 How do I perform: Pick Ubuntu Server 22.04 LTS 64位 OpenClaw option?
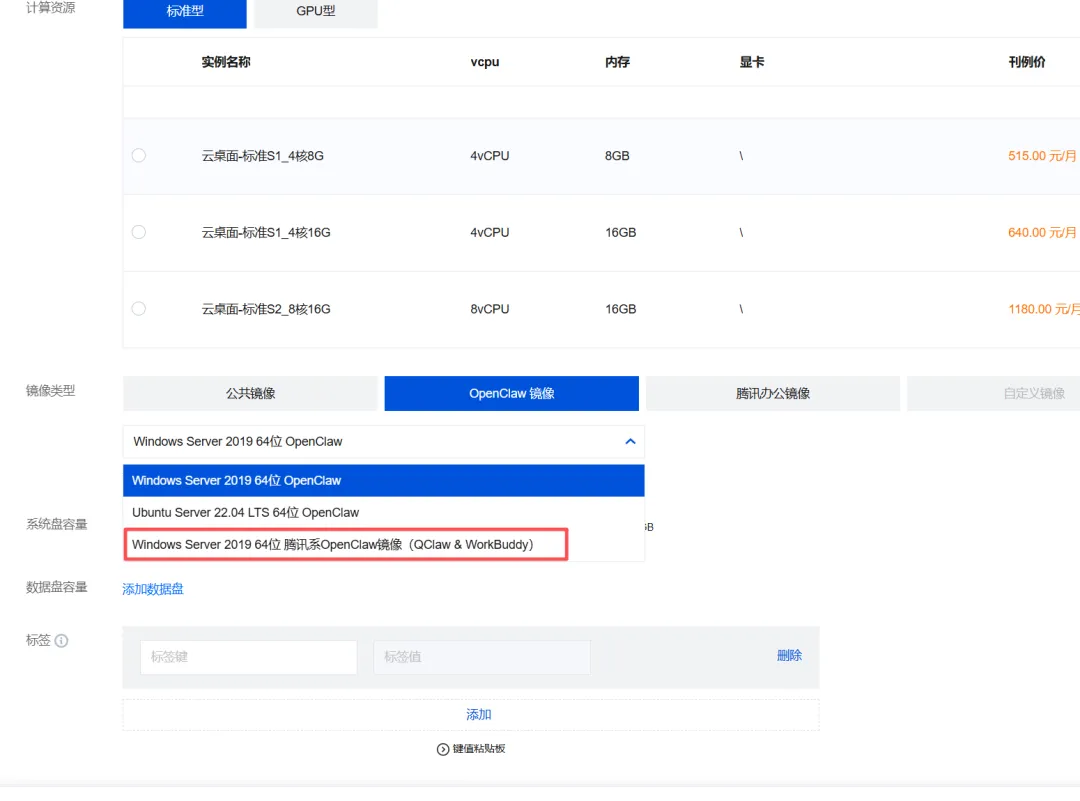pos(384,512)
